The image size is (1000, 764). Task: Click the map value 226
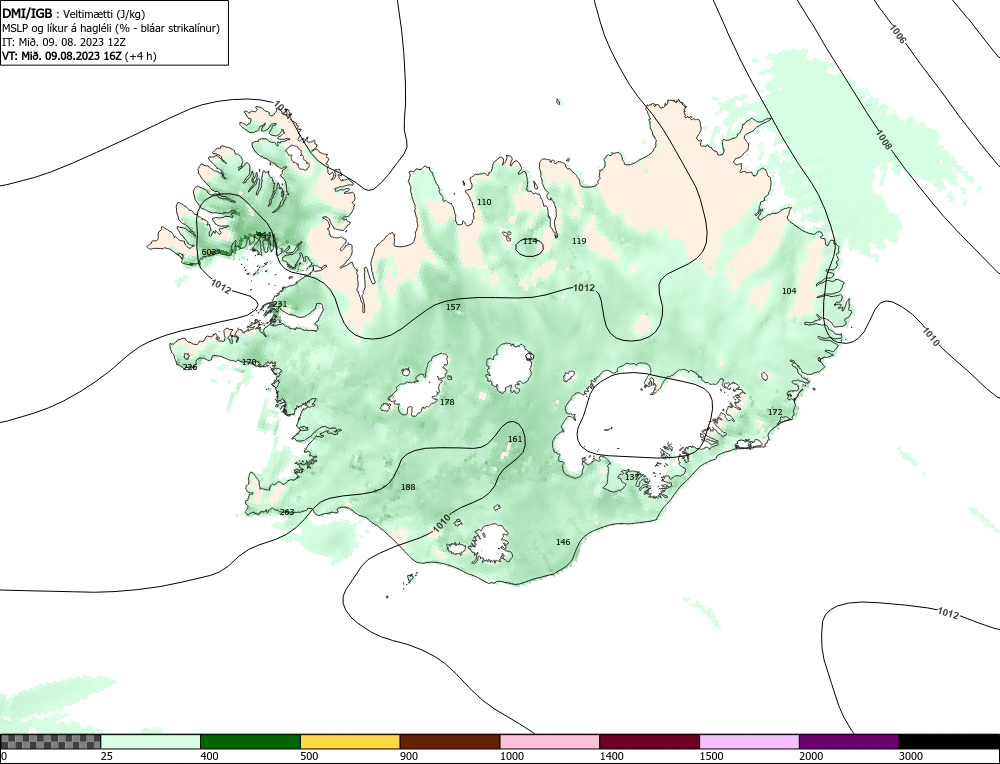tap(190, 367)
